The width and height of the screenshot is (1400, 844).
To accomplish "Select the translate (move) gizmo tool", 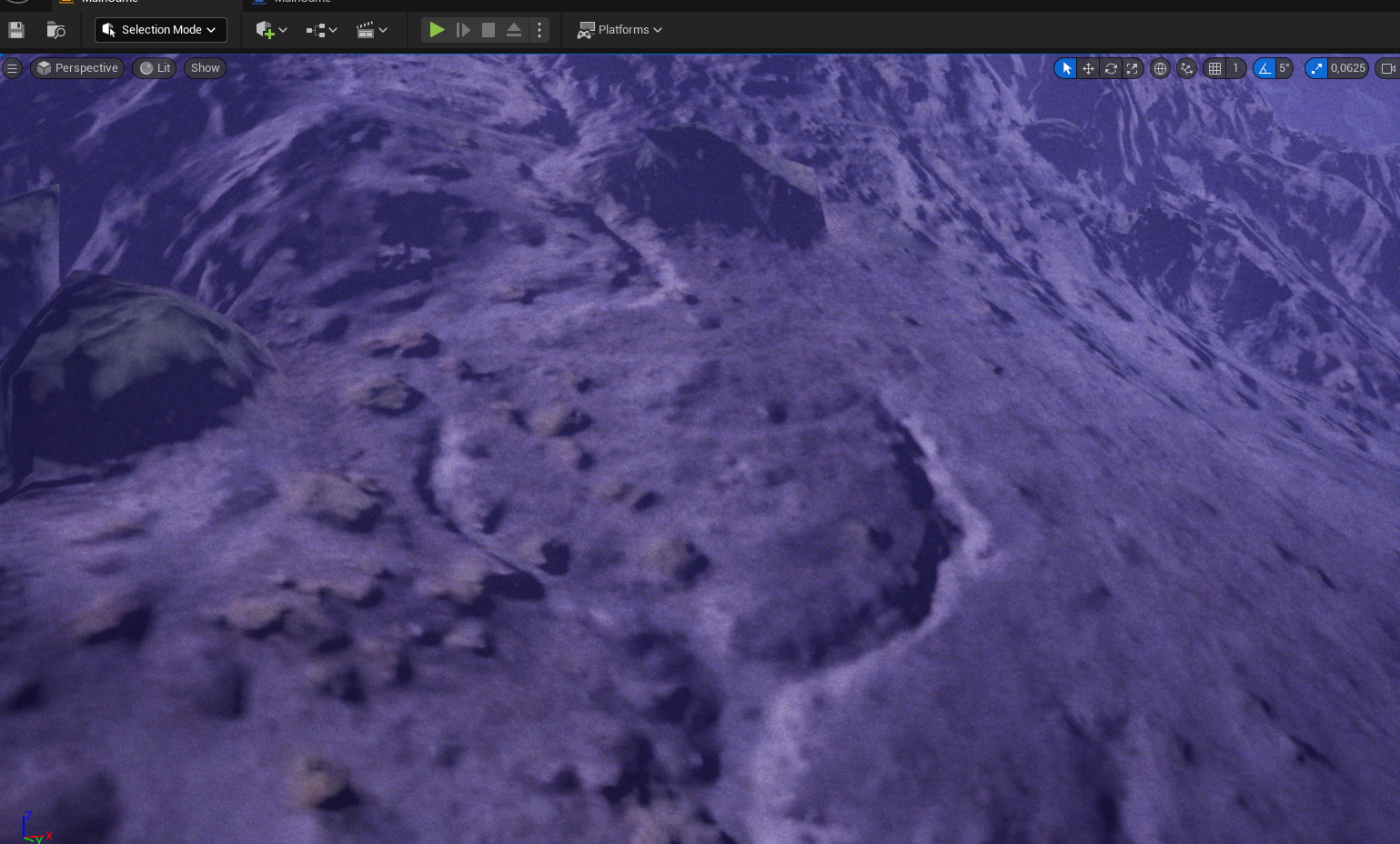I will (x=1088, y=68).
